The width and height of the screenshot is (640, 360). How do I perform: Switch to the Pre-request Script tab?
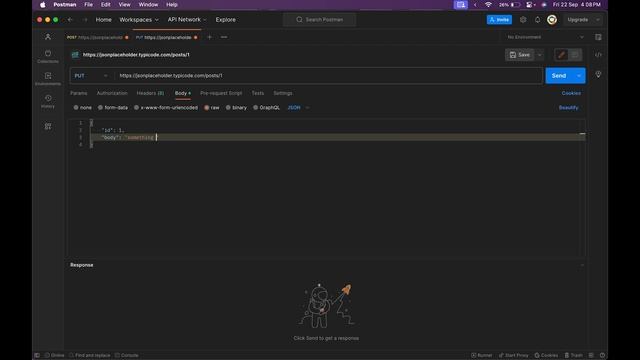(221, 93)
